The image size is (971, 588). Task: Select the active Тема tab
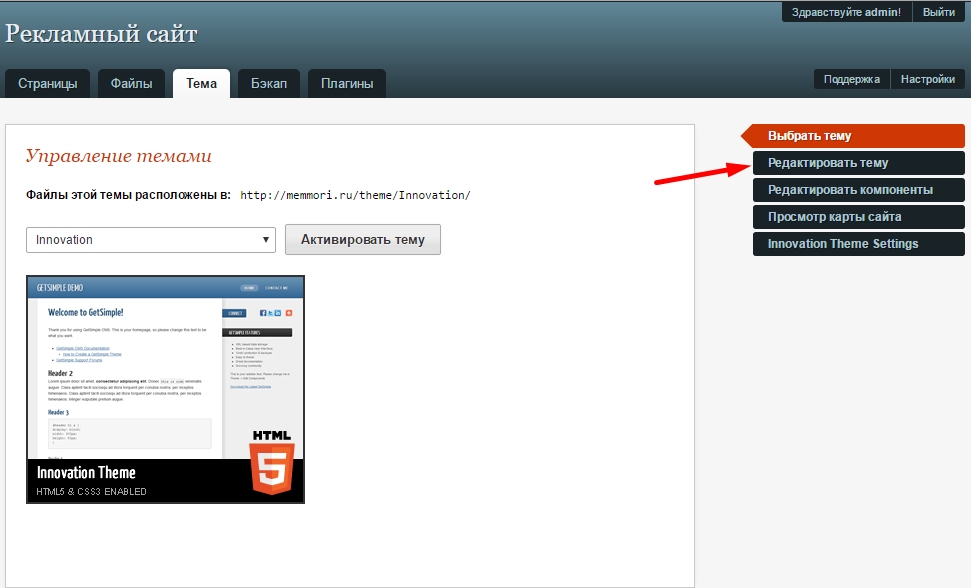click(x=201, y=84)
